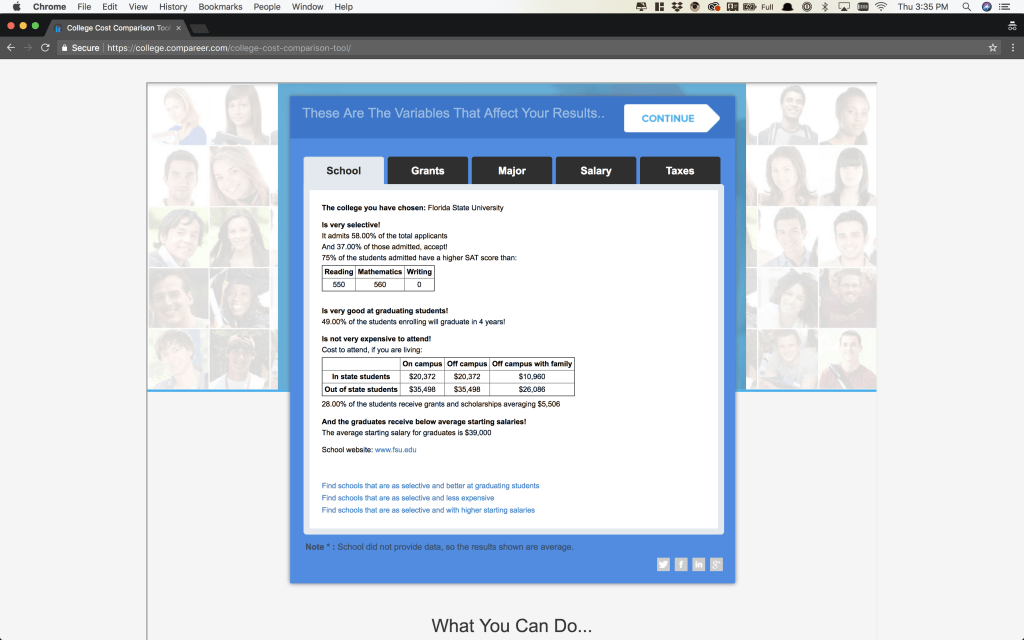
Task: Click out-of-state on campus cost $35,498
Action: [x=422, y=389]
